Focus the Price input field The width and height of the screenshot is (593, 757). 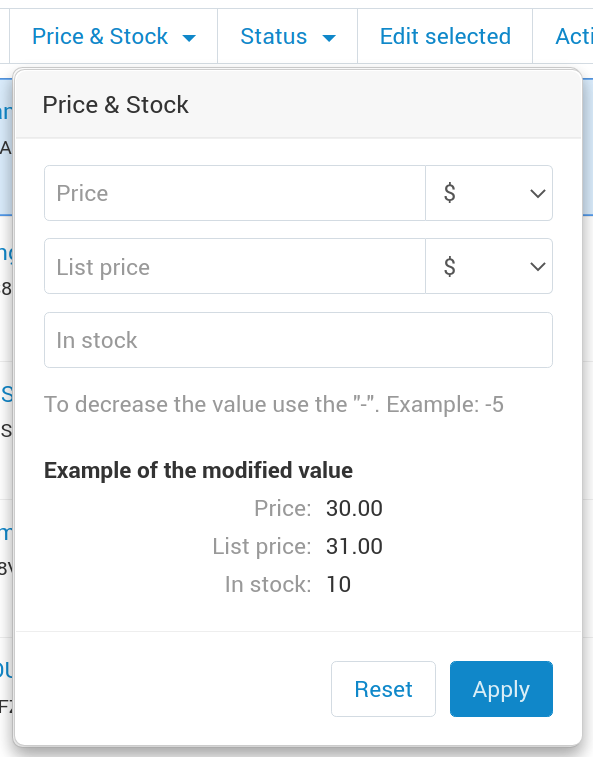[235, 193]
